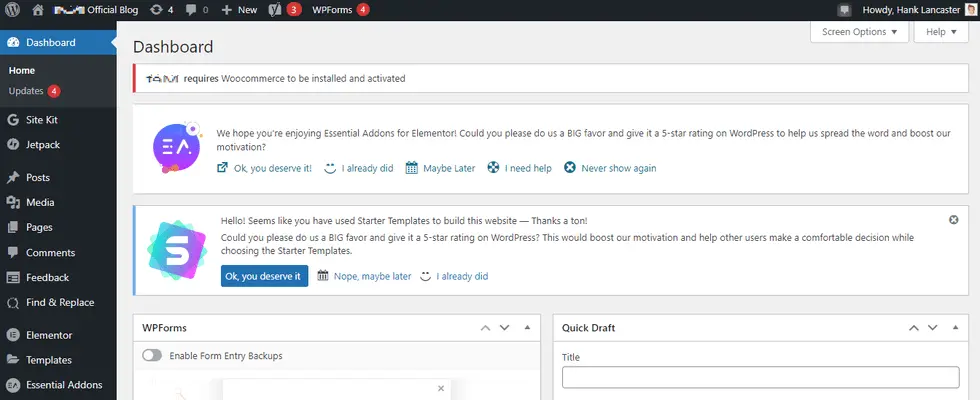Open the Posts menu item
980x400 pixels.
coord(38,177)
